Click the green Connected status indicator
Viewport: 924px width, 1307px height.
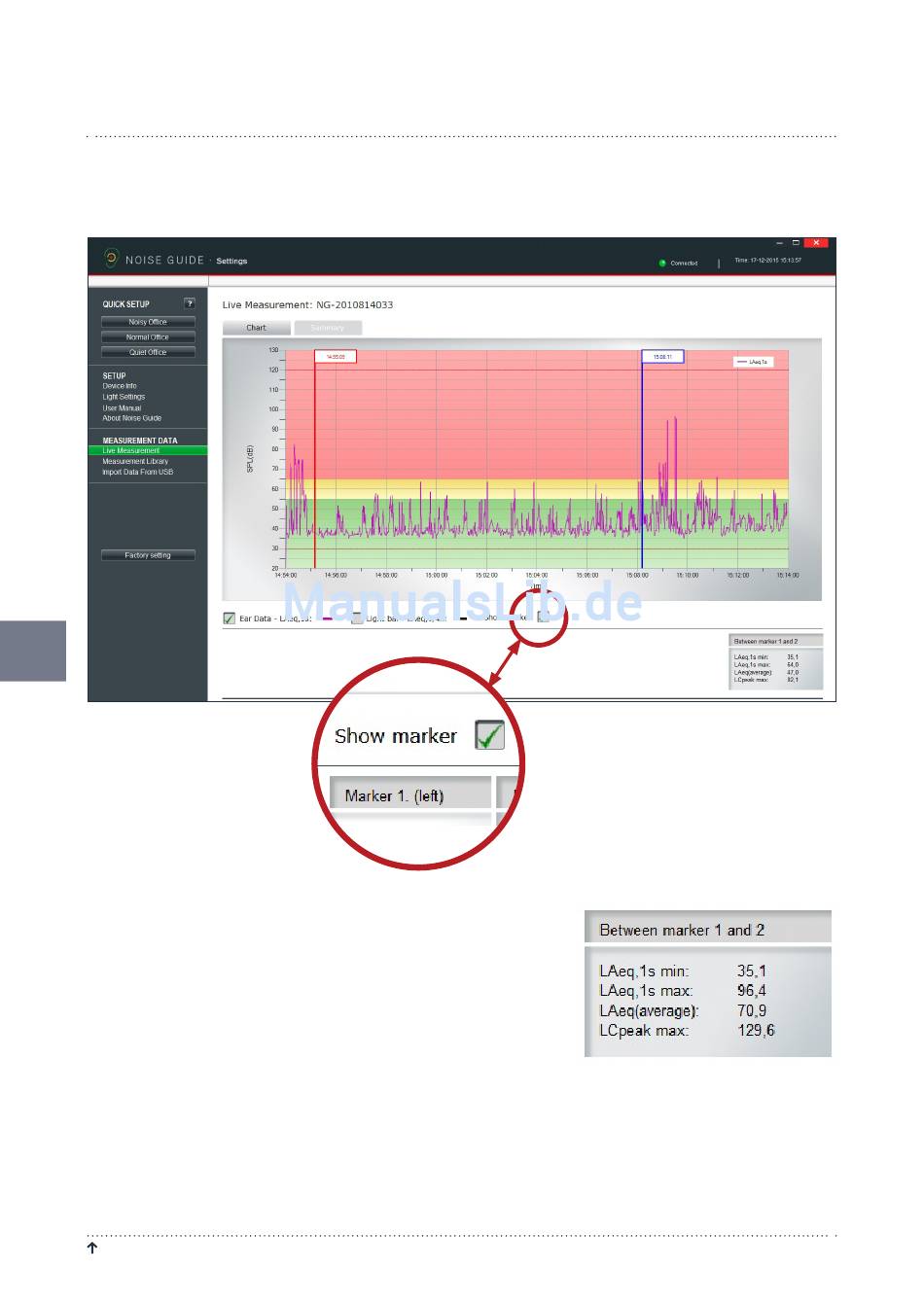pyautogui.click(x=662, y=263)
